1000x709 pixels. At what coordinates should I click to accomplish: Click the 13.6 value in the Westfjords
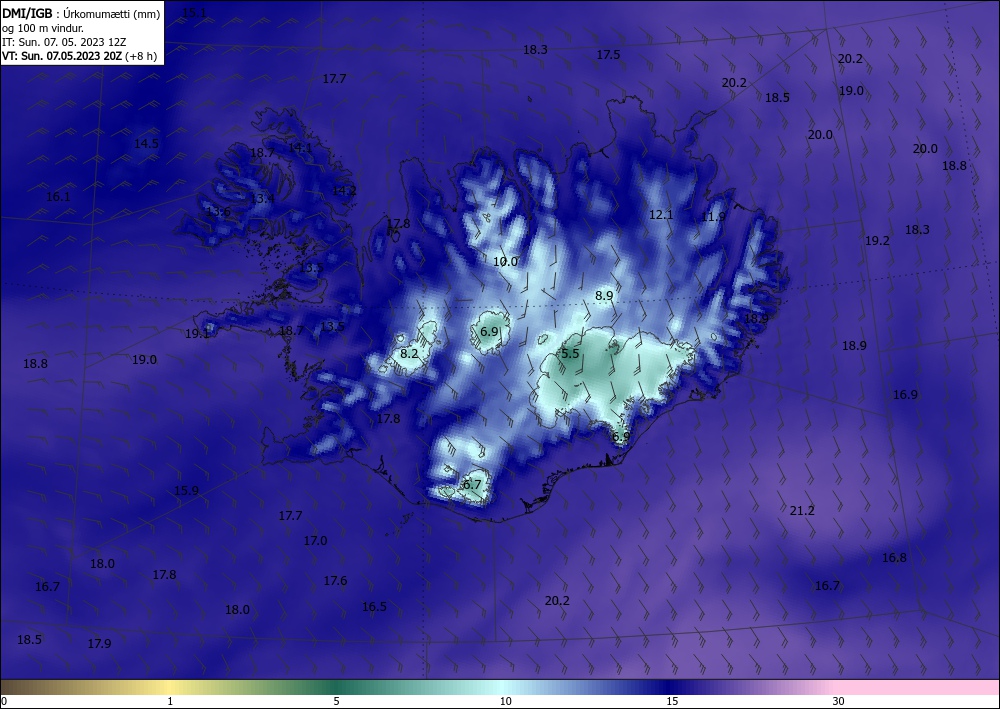tap(218, 212)
